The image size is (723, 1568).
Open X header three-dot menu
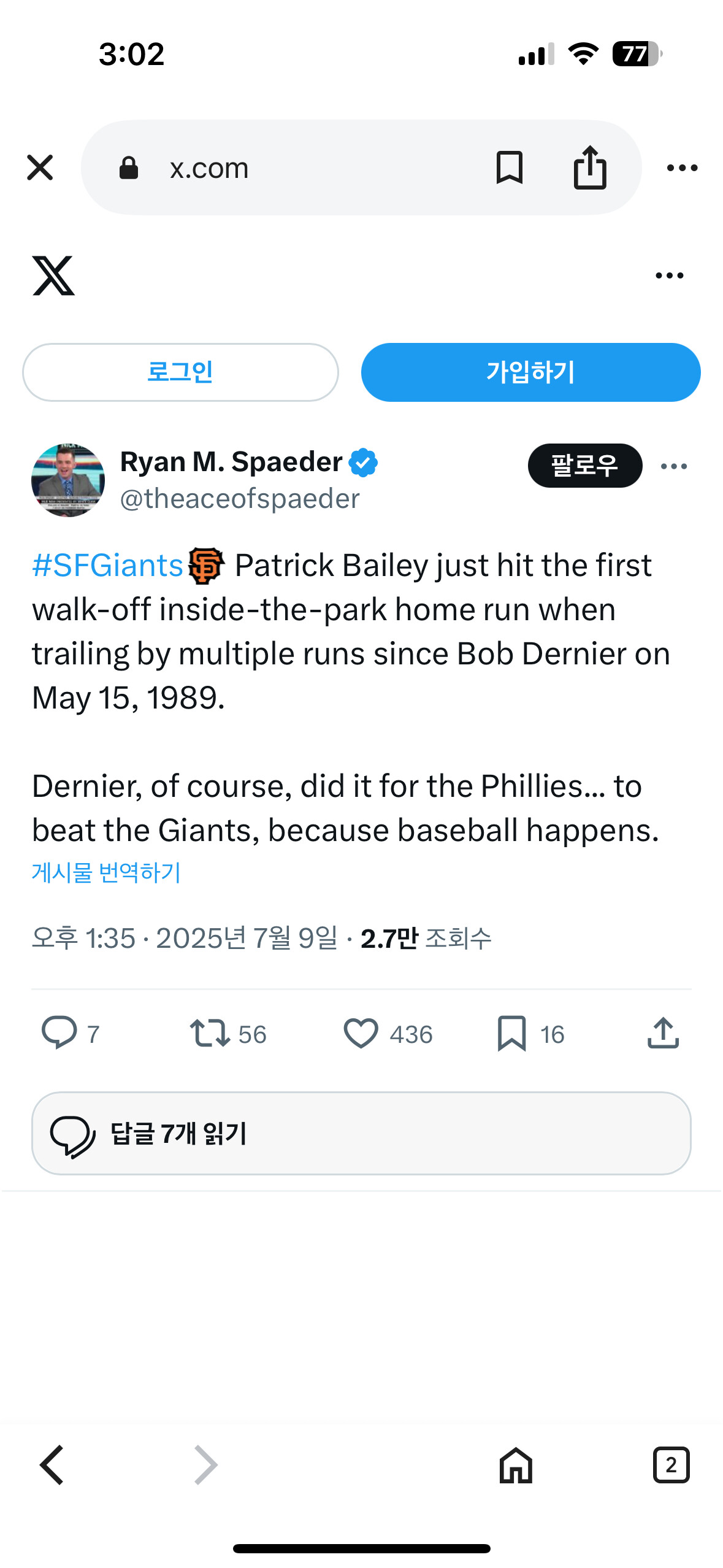pyautogui.click(x=669, y=275)
